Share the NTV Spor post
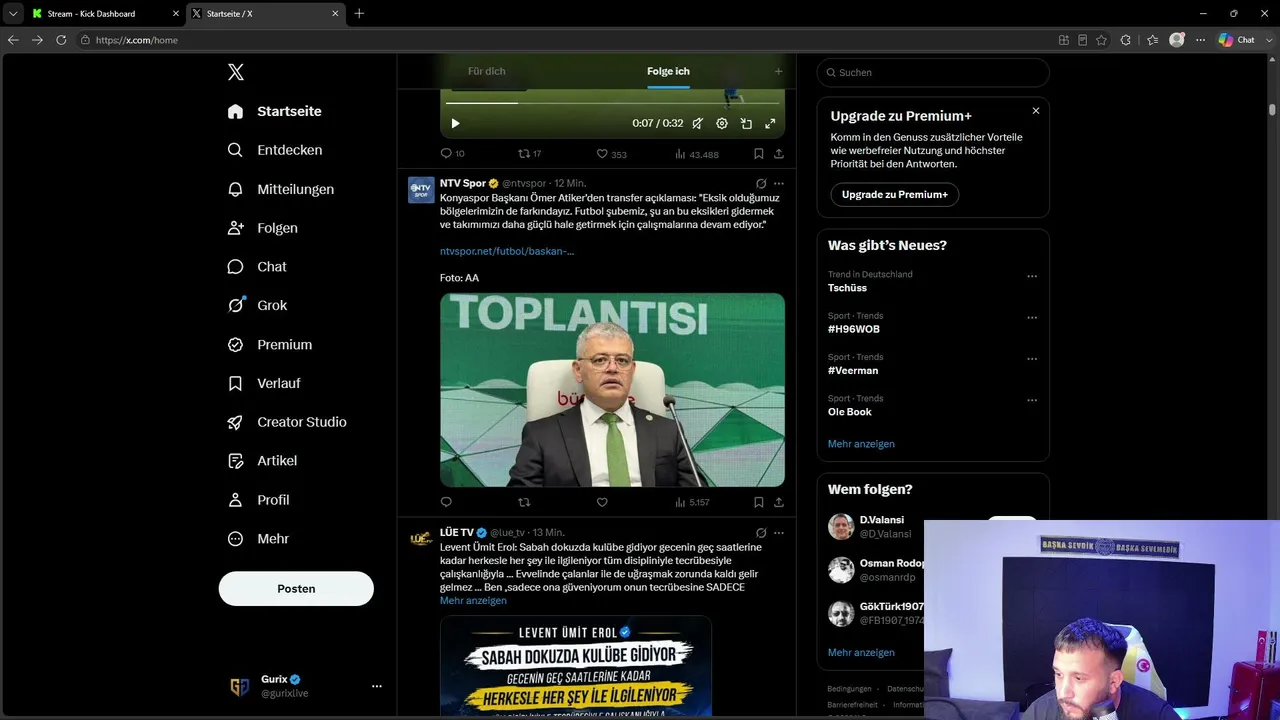1280x720 pixels. coord(779,502)
